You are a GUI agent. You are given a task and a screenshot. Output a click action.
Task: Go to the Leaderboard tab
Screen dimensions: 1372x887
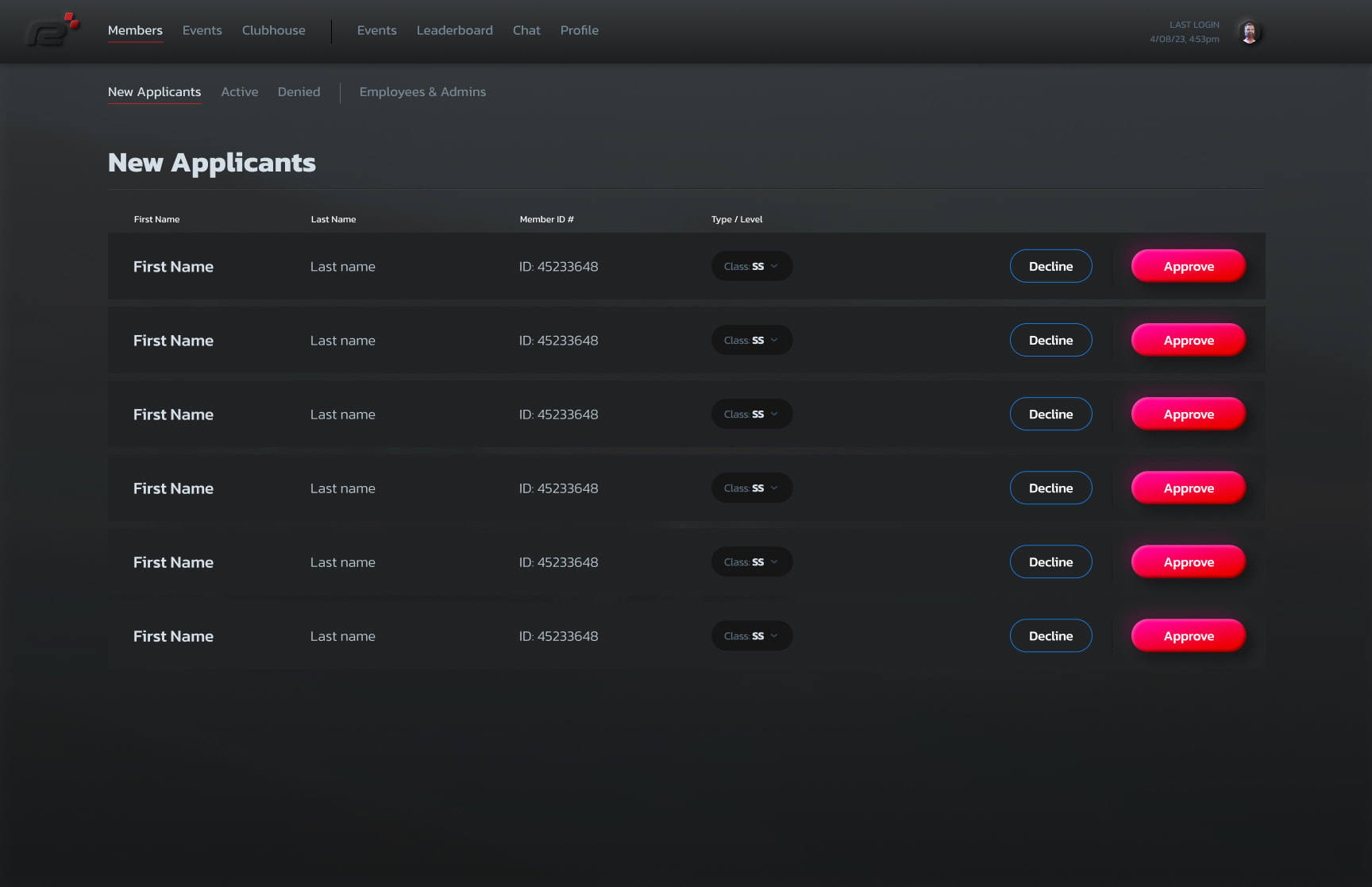(x=455, y=30)
